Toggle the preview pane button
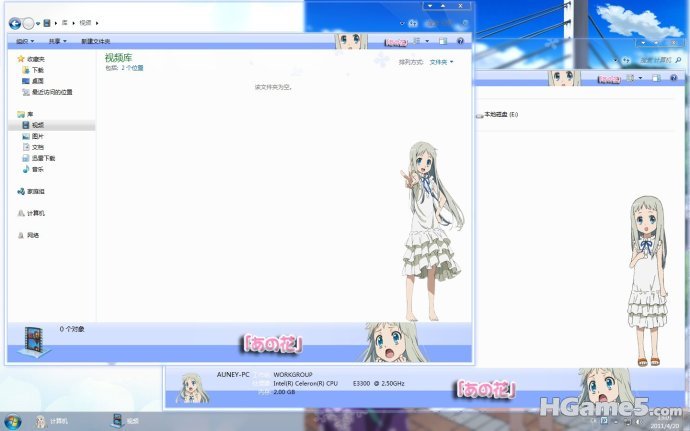This screenshot has width=690, height=431. click(x=442, y=42)
